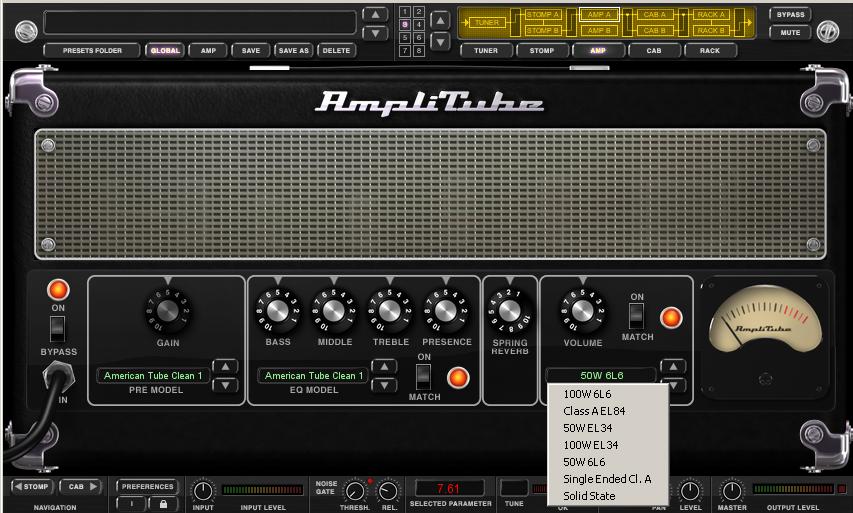Select next Pre Model with down arrow
The width and height of the screenshot is (853, 513).
pyautogui.click(x=225, y=385)
